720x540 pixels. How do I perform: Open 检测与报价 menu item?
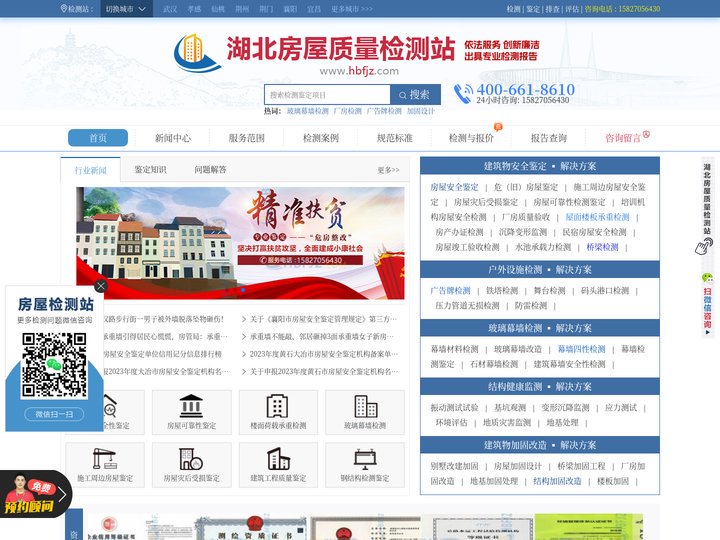[471, 138]
